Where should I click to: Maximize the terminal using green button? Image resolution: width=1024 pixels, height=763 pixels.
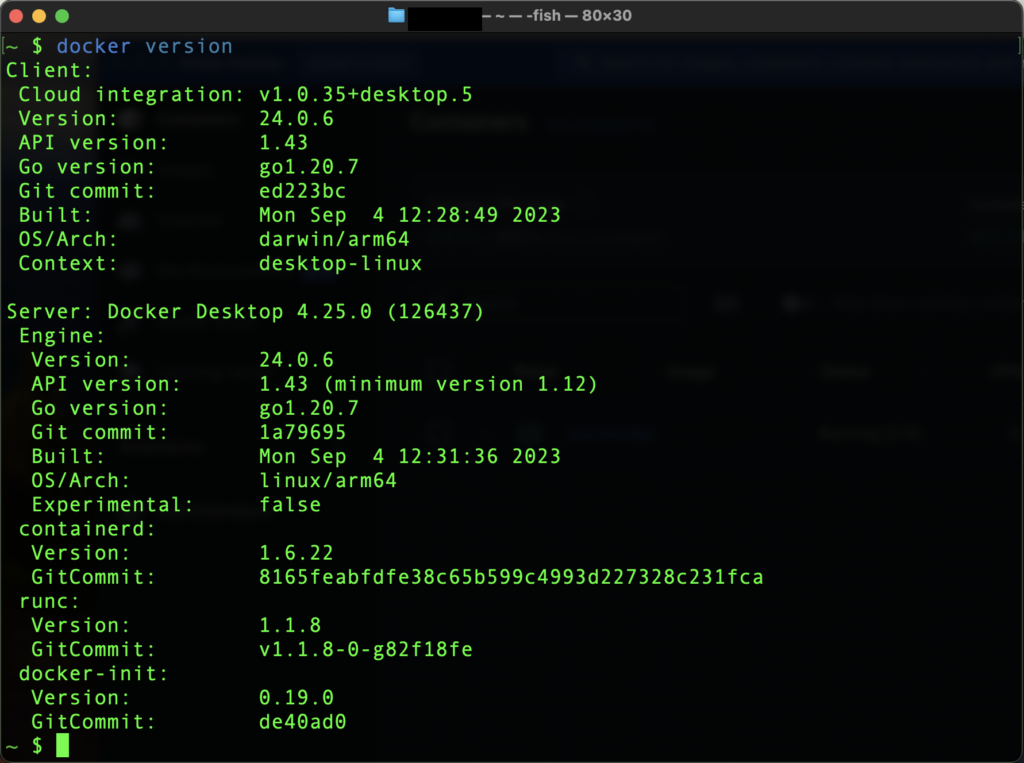point(62,16)
